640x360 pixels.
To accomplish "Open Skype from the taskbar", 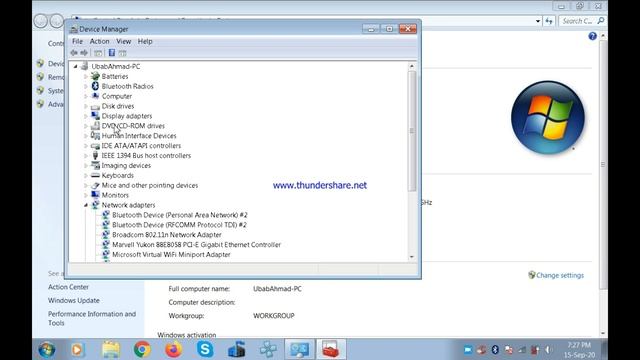I will [x=204, y=349].
